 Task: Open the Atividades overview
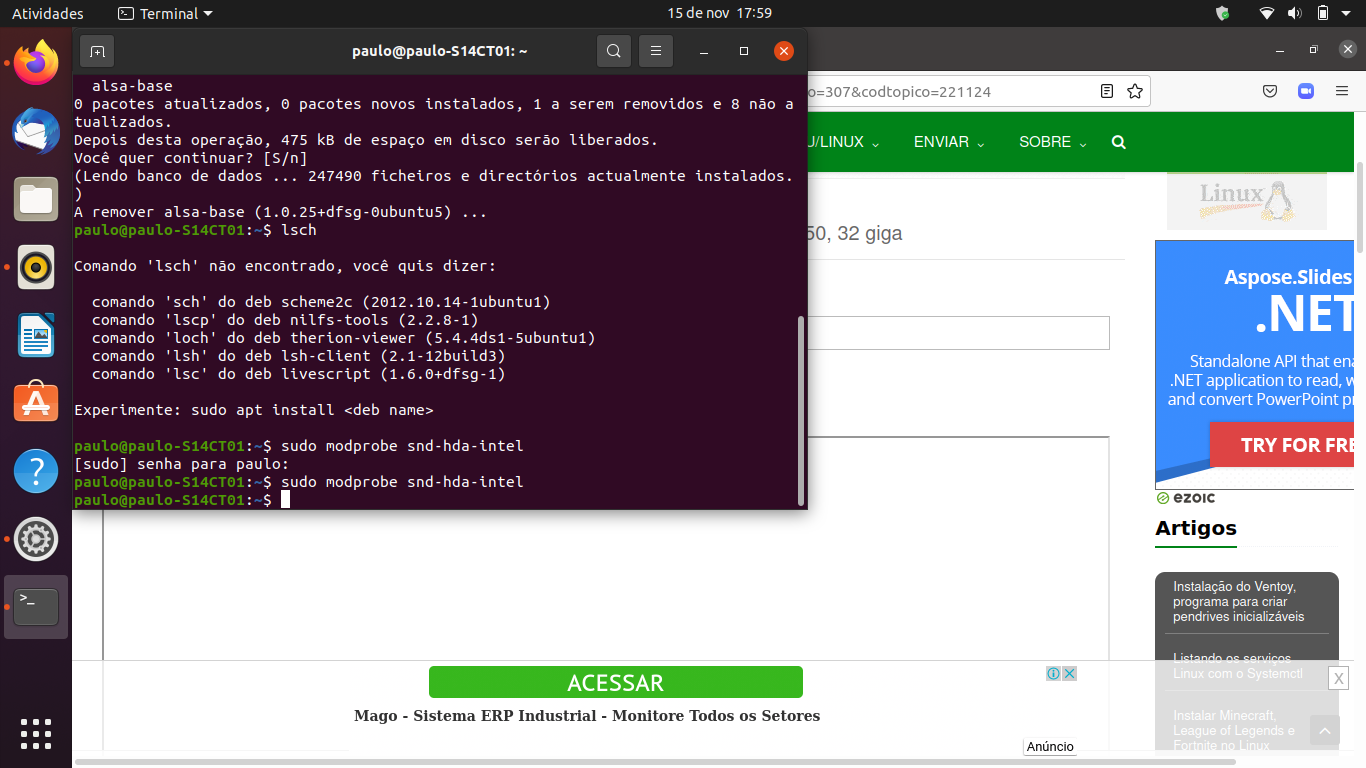(x=48, y=14)
